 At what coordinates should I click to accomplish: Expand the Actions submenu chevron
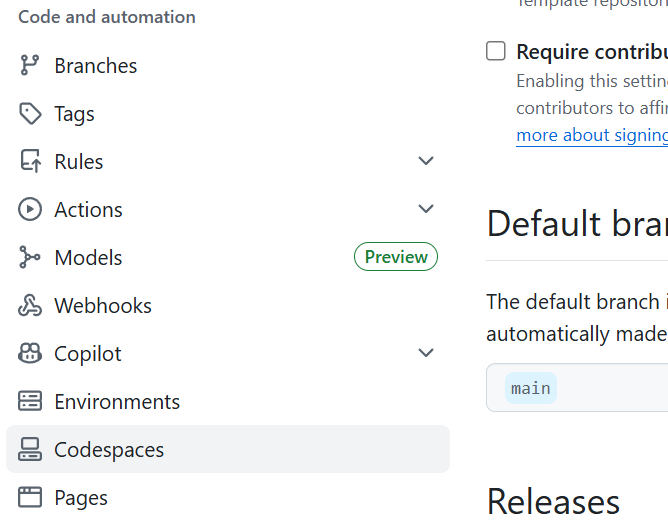tap(426, 209)
